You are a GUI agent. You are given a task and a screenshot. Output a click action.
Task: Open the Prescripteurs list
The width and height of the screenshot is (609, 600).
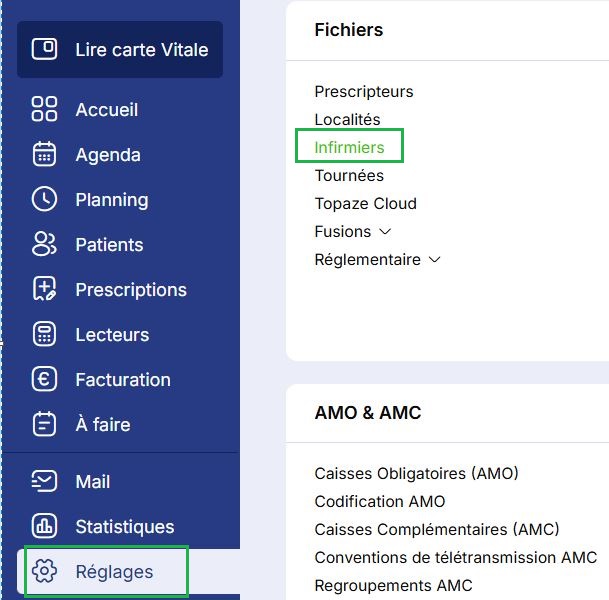click(364, 92)
